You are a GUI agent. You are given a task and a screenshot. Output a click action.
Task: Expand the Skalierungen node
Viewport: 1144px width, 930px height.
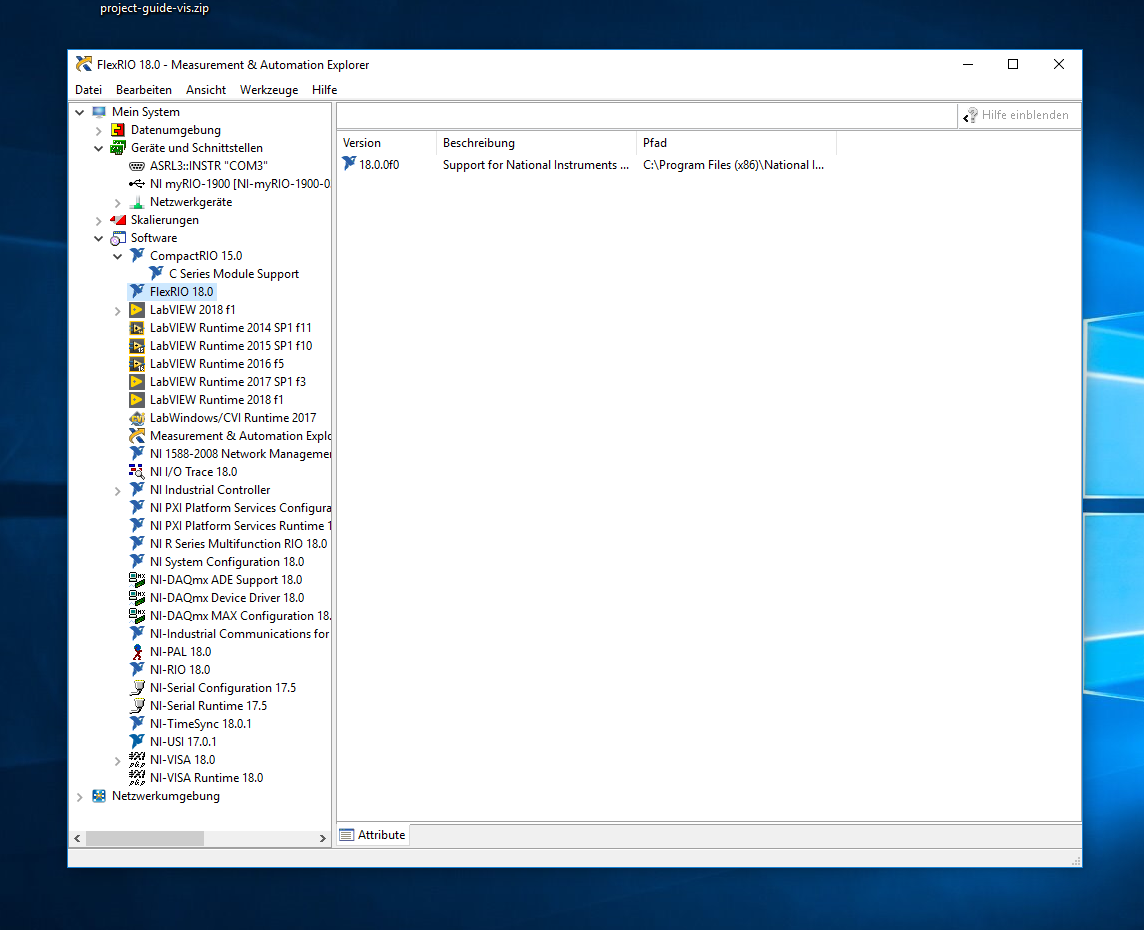tap(98, 220)
